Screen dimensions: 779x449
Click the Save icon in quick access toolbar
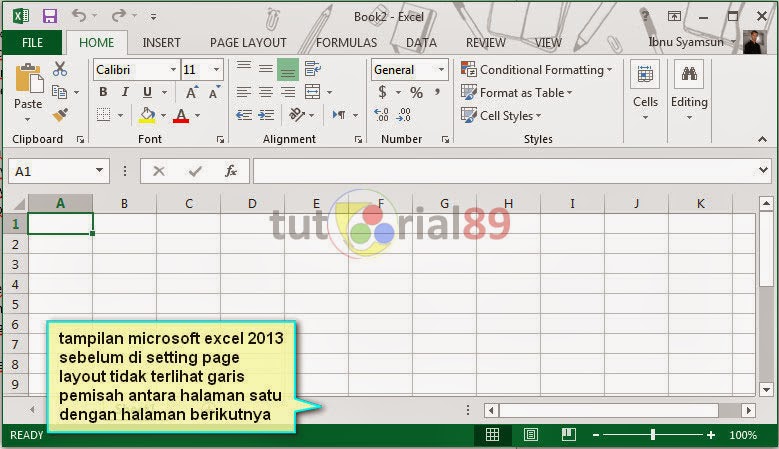pyautogui.click(x=50, y=16)
